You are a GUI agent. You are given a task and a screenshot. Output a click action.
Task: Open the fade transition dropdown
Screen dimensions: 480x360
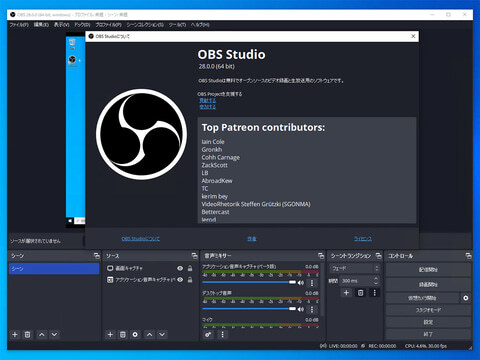355,268
